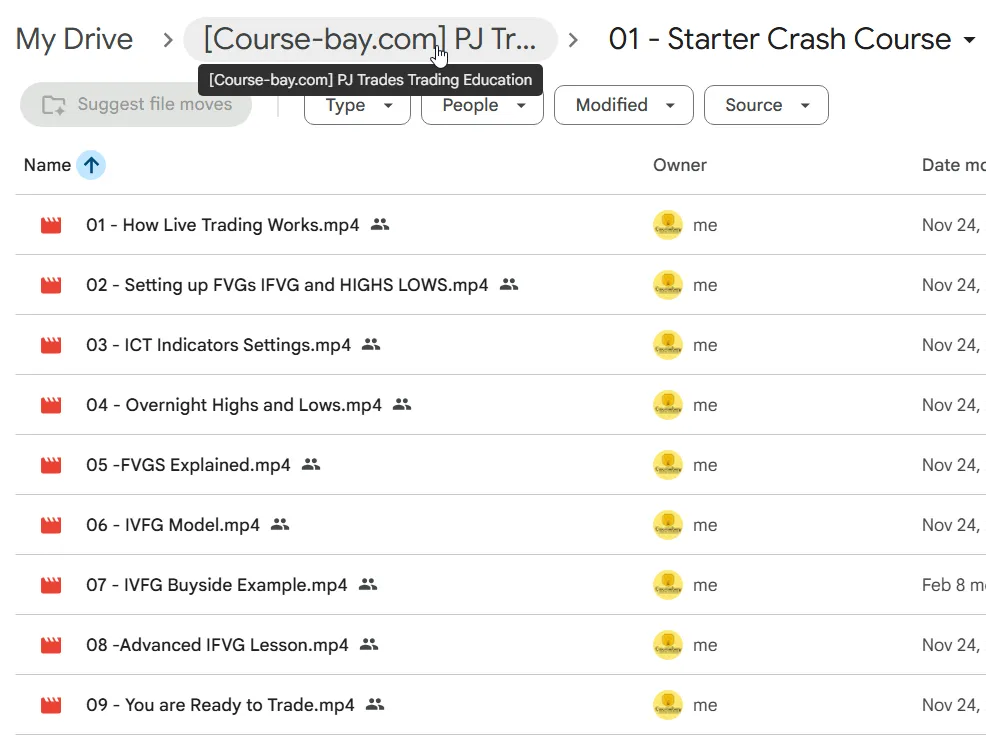Click shared icon next to 04 - Overnight Highs and Lows.mp4
Viewport: 986px width, 739px height.
(x=402, y=404)
